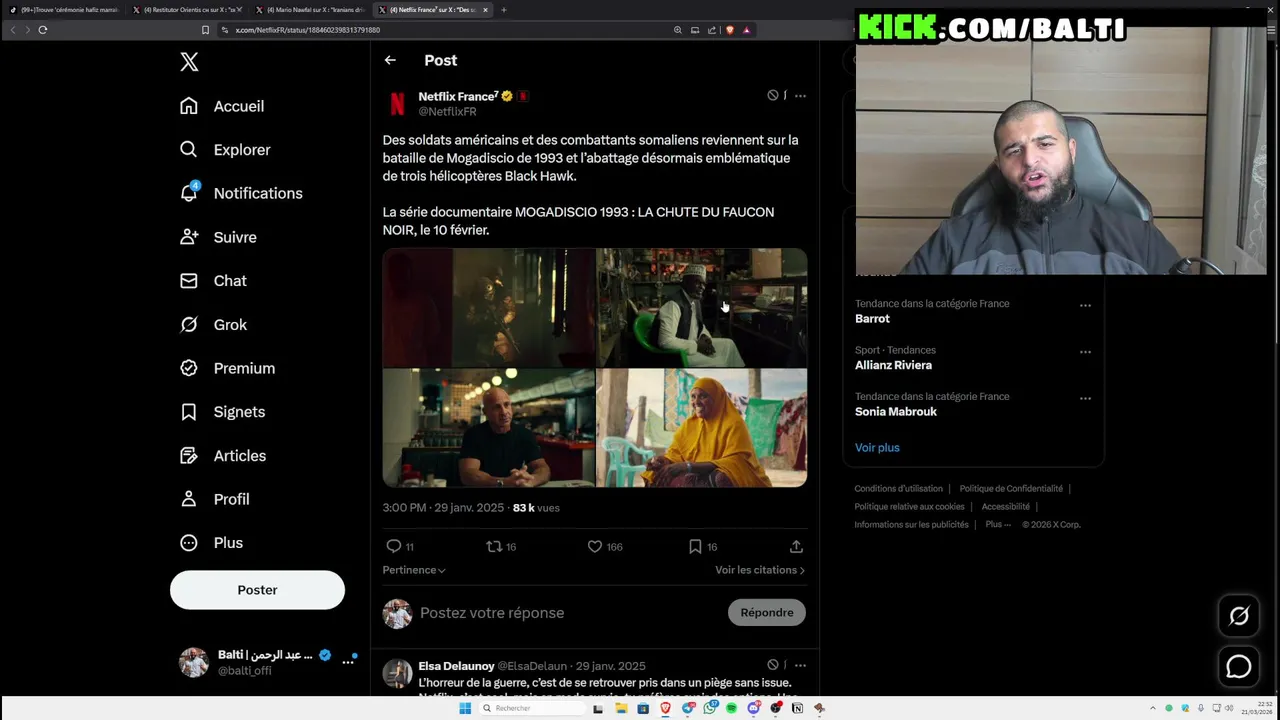
Task: Open Grok from the sidebar
Action: click(213, 325)
